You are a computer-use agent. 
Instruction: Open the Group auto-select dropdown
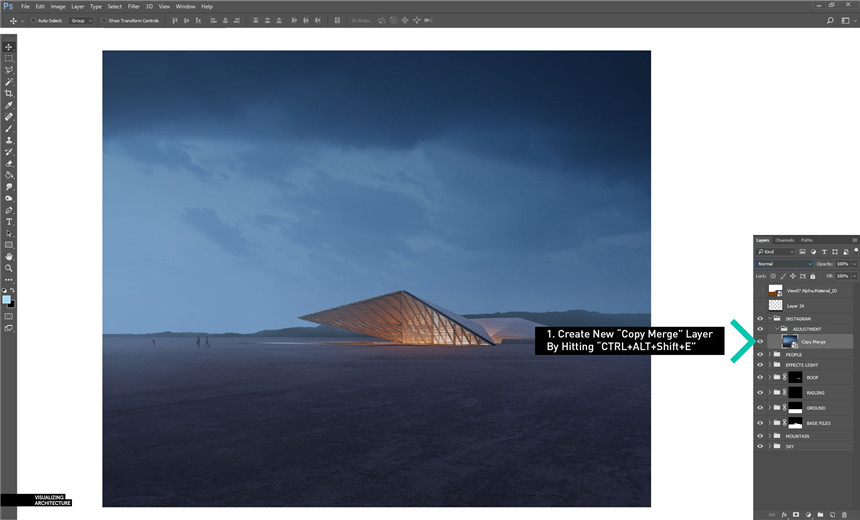(x=81, y=20)
